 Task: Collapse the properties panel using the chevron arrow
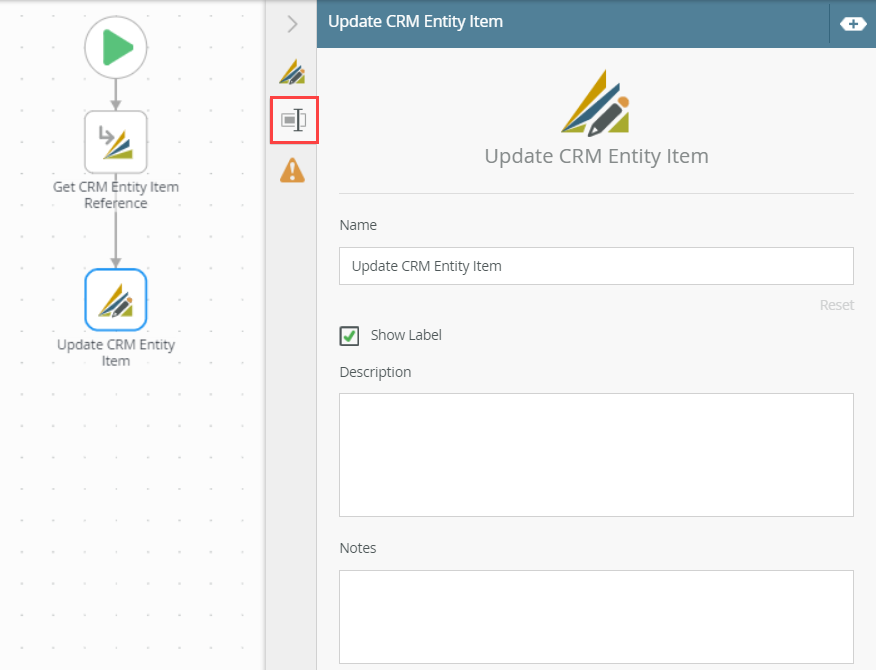(x=291, y=24)
